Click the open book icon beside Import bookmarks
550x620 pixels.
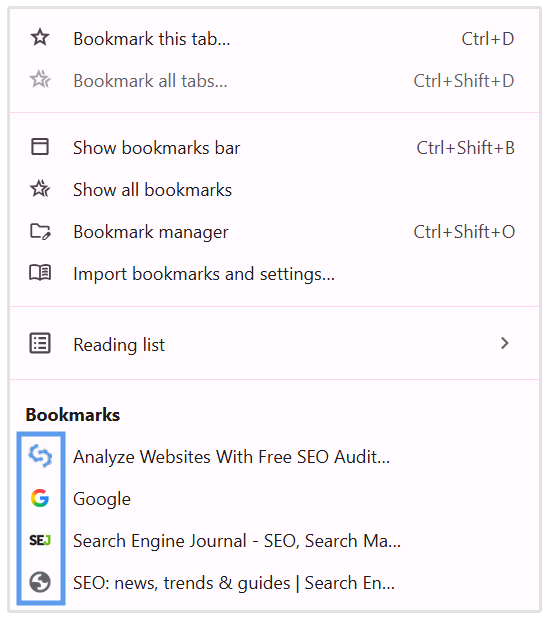[40, 273]
